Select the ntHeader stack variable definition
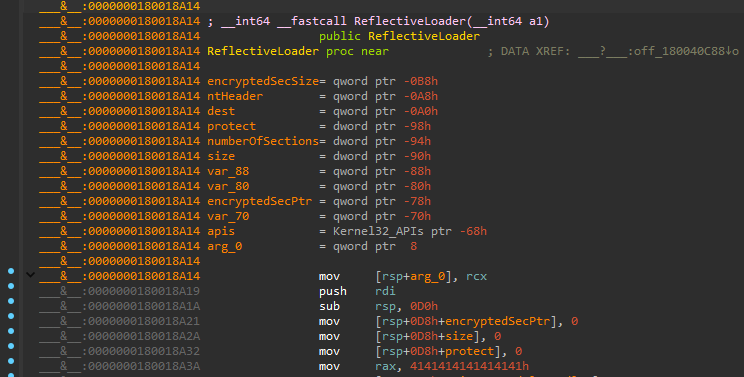Image resolution: width=744 pixels, height=377 pixels. (x=235, y=96)
